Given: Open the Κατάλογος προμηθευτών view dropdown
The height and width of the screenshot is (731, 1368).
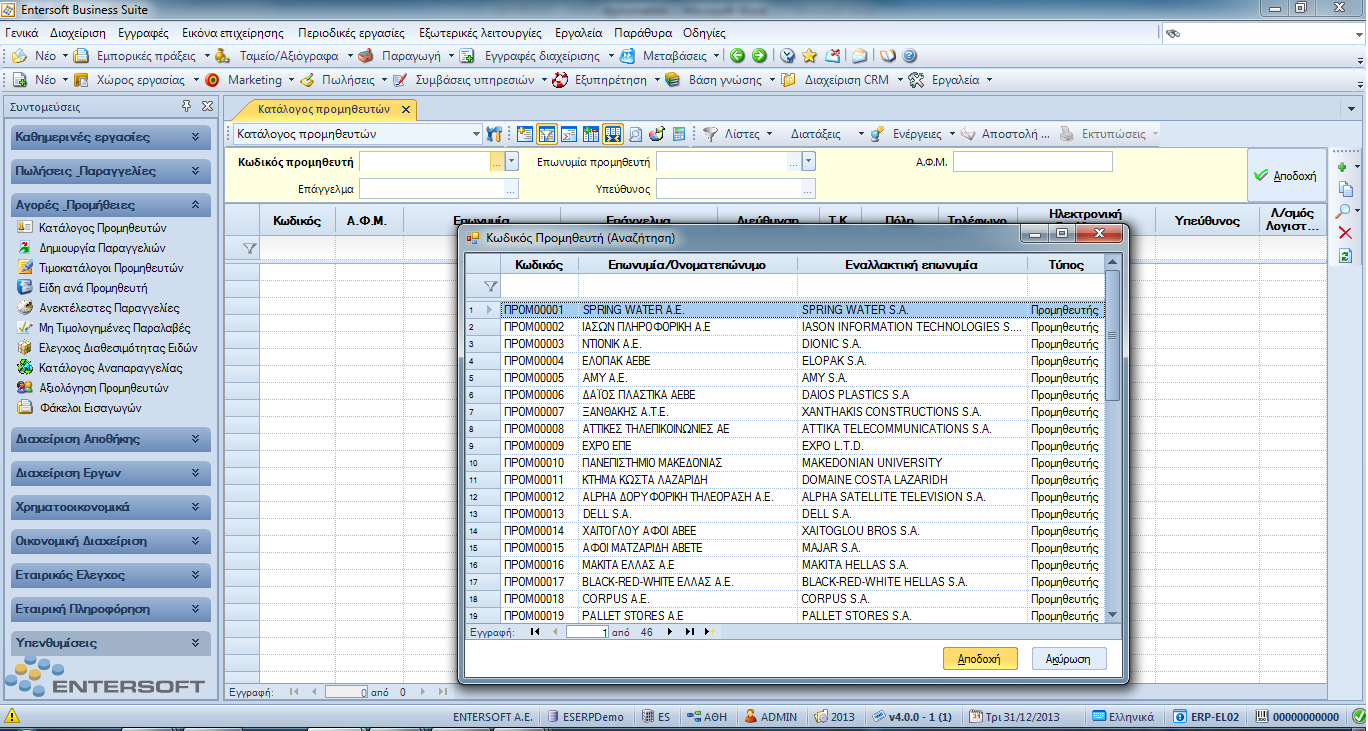Looking at the screenshot, I should point(476,133).
